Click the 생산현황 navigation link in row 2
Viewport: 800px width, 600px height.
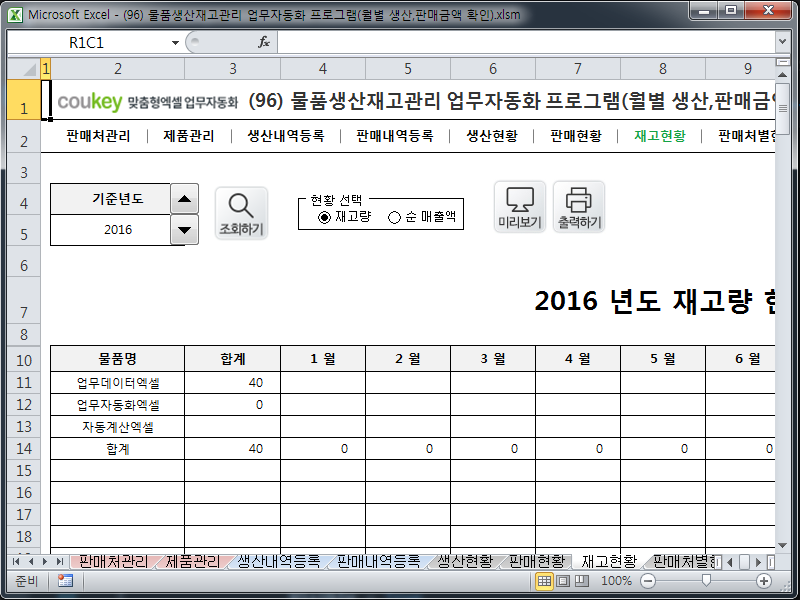click(492, 136)
